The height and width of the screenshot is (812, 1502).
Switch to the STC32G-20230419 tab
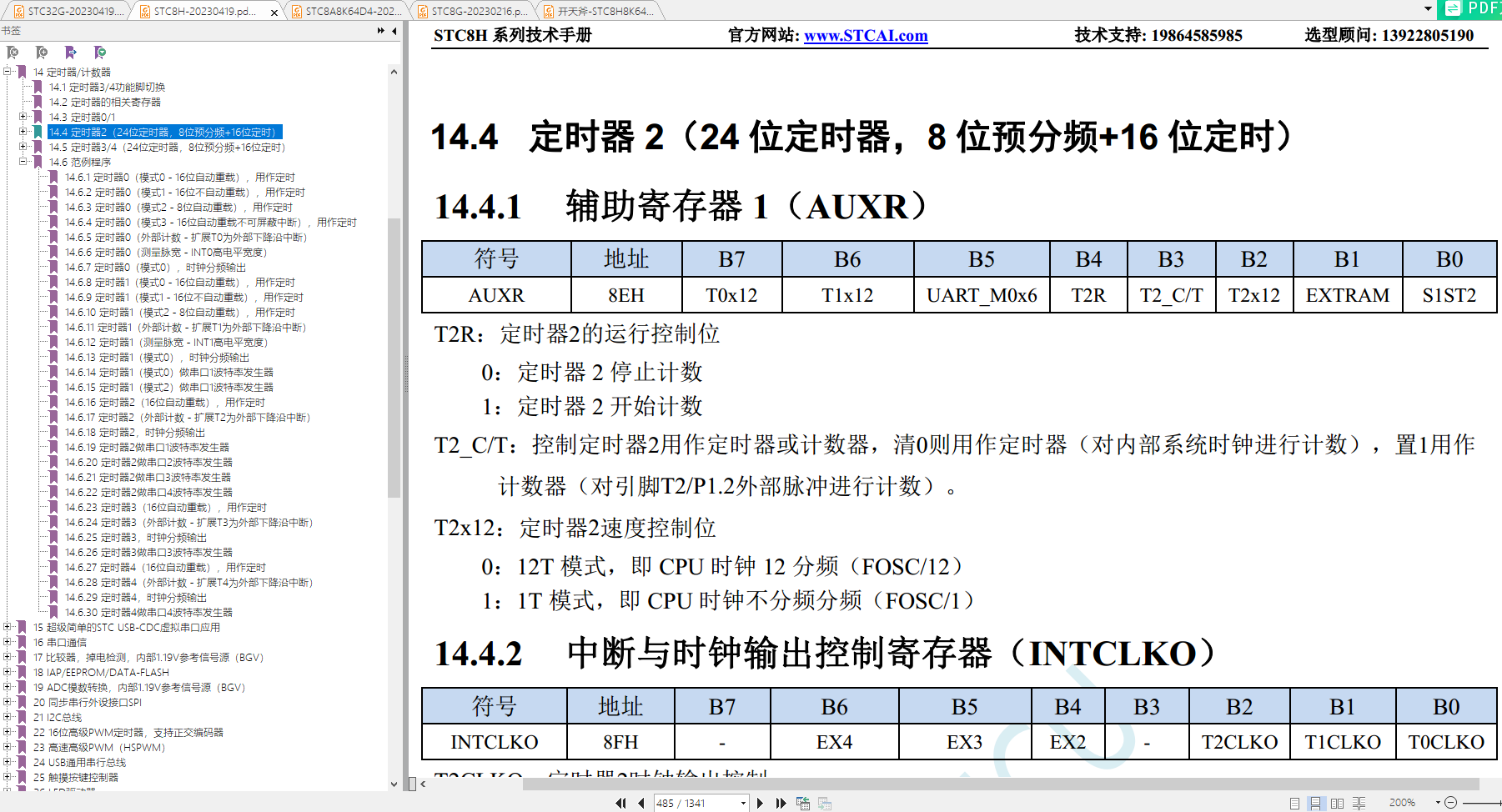pyautogui.click(x=68, y=11)
